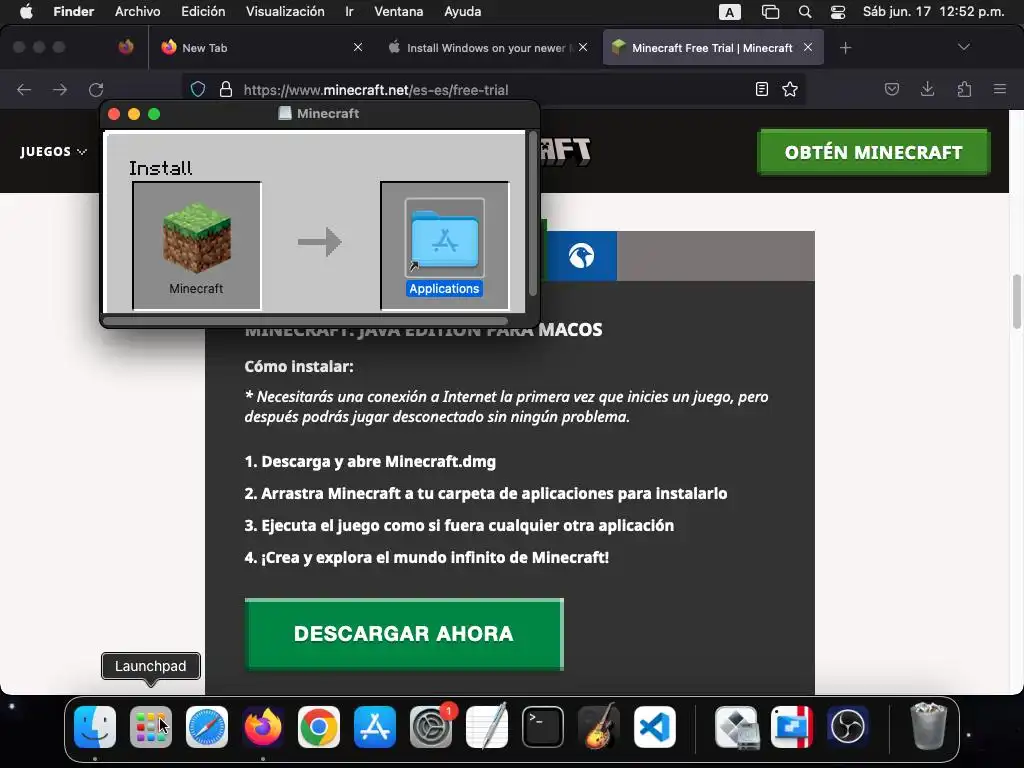Image resolution: width=1024 pixels, height=768 pixels.
Task: Open Spotlight search in menu bar
Action: (805, 12)
